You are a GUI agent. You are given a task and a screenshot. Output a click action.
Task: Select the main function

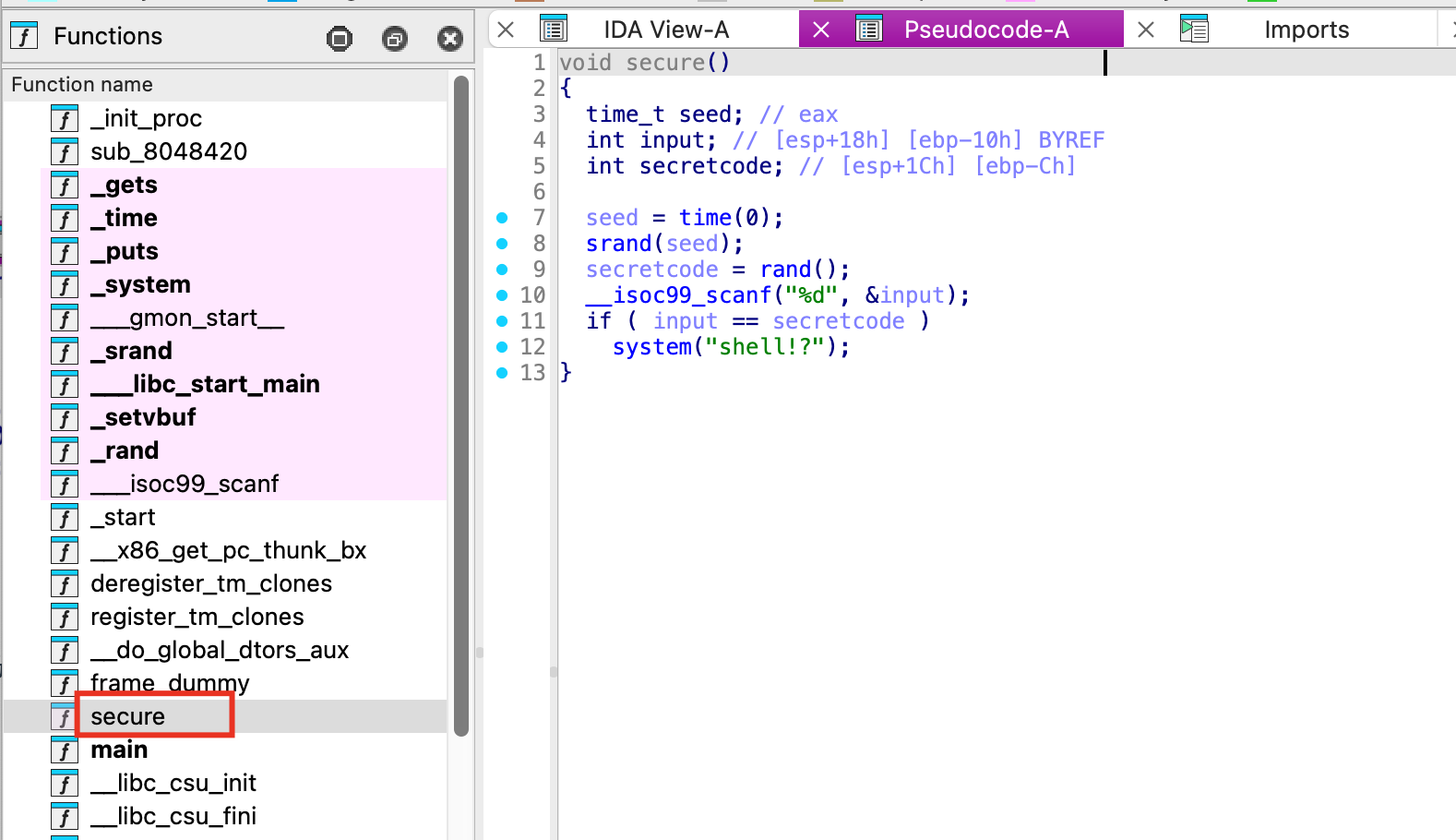click(119, 750)
